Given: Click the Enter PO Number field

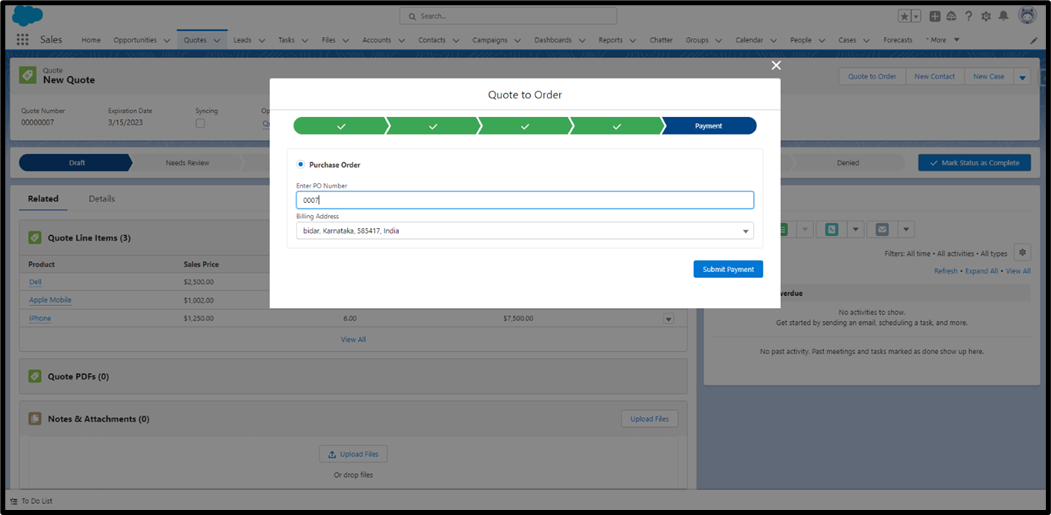Looking at the screenshot, I should (x=524, y=200).
